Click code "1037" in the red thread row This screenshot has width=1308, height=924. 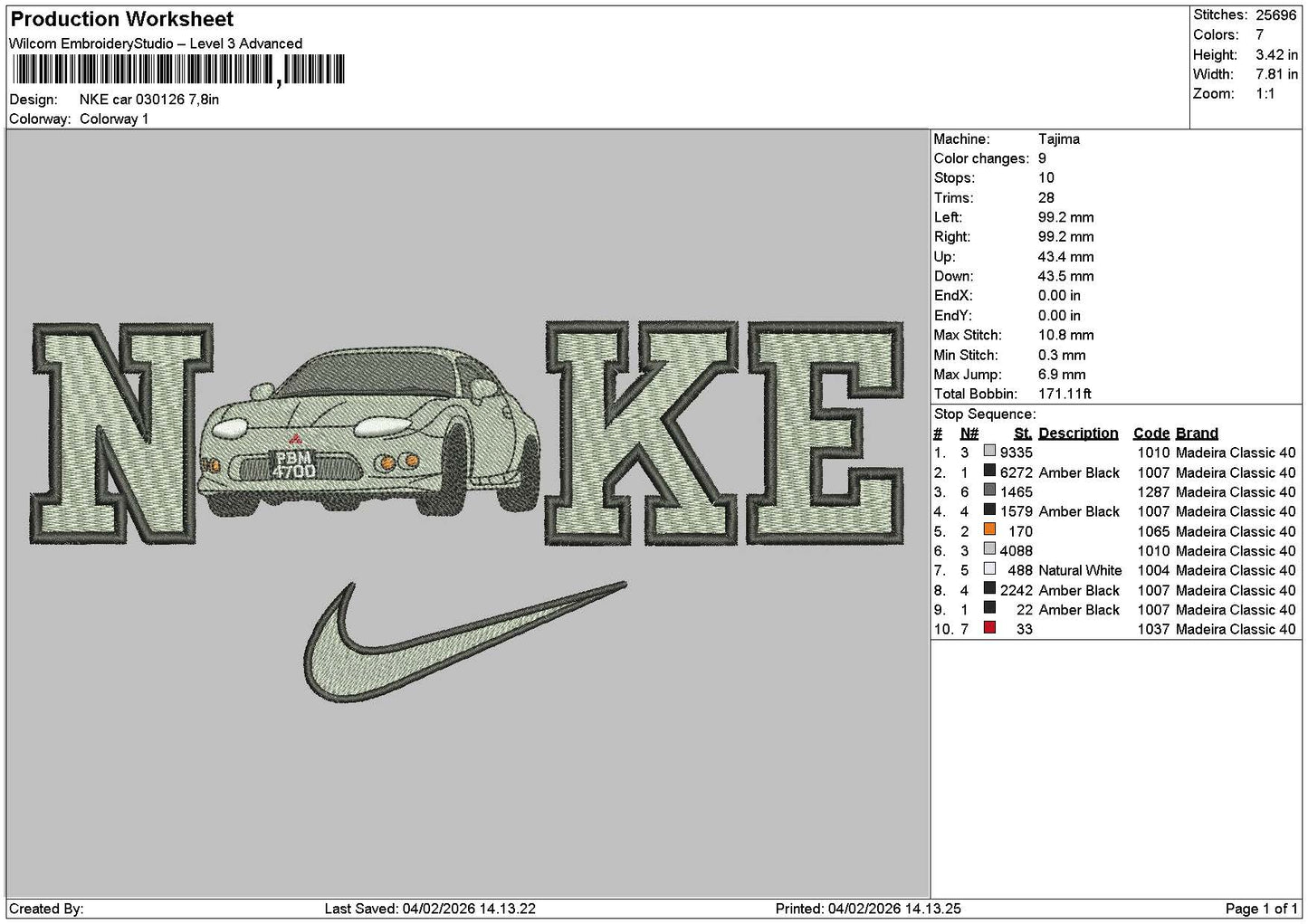click(1153, 629)
